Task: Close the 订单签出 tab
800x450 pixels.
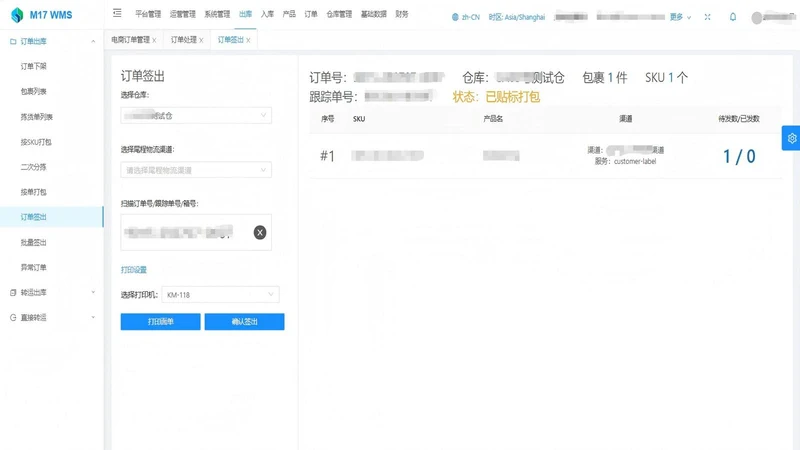Action: pos(248,40)
